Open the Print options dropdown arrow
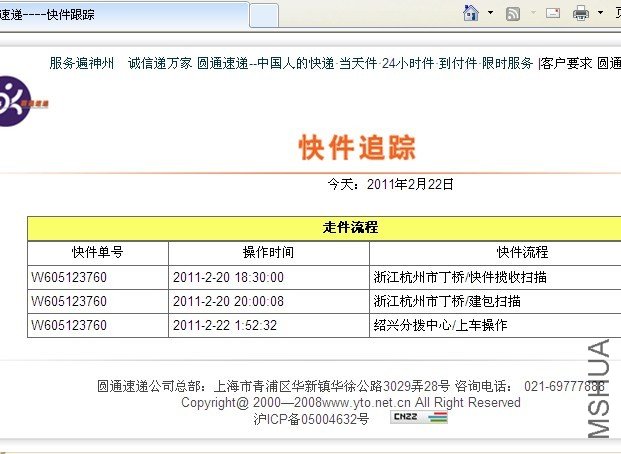621x454 pixels. [598, 14]
